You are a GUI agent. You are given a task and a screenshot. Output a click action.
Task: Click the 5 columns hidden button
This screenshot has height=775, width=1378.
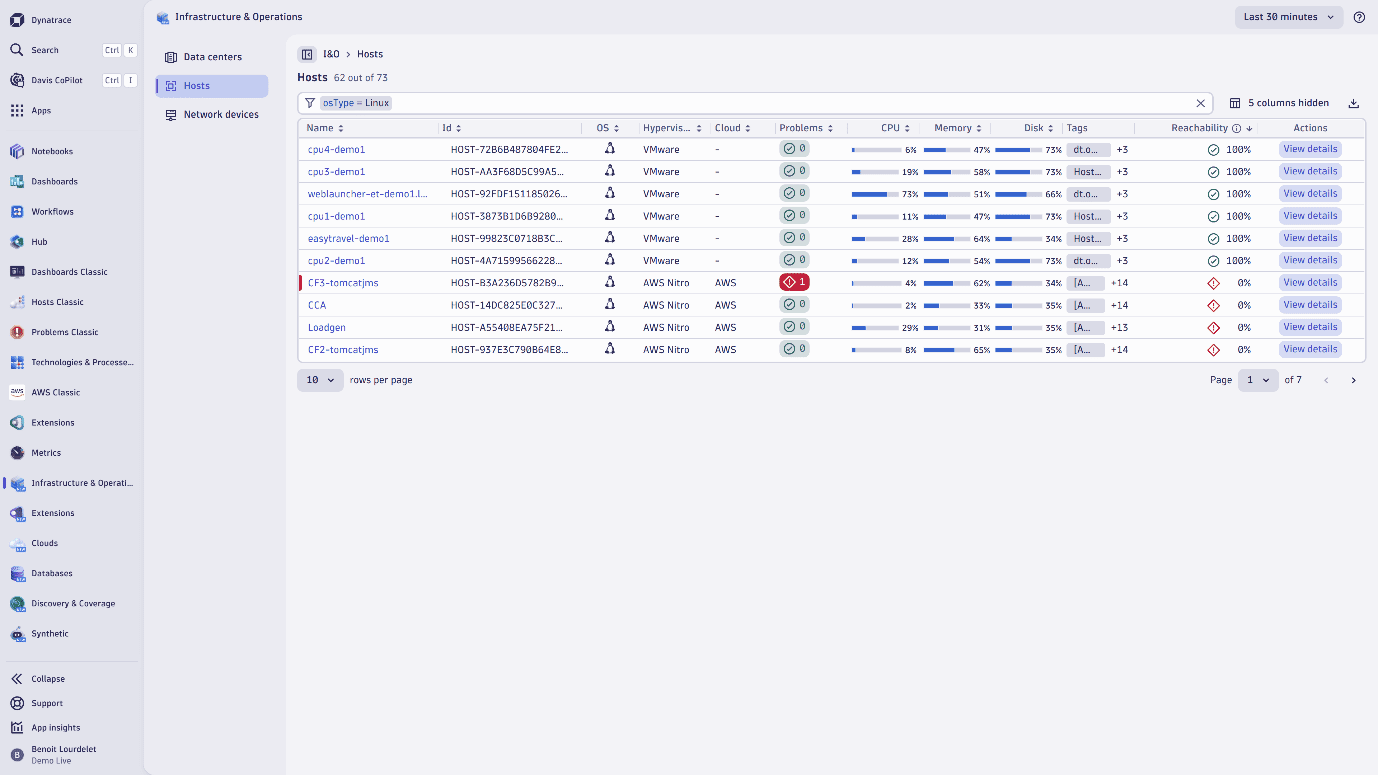coord(1279,103)
